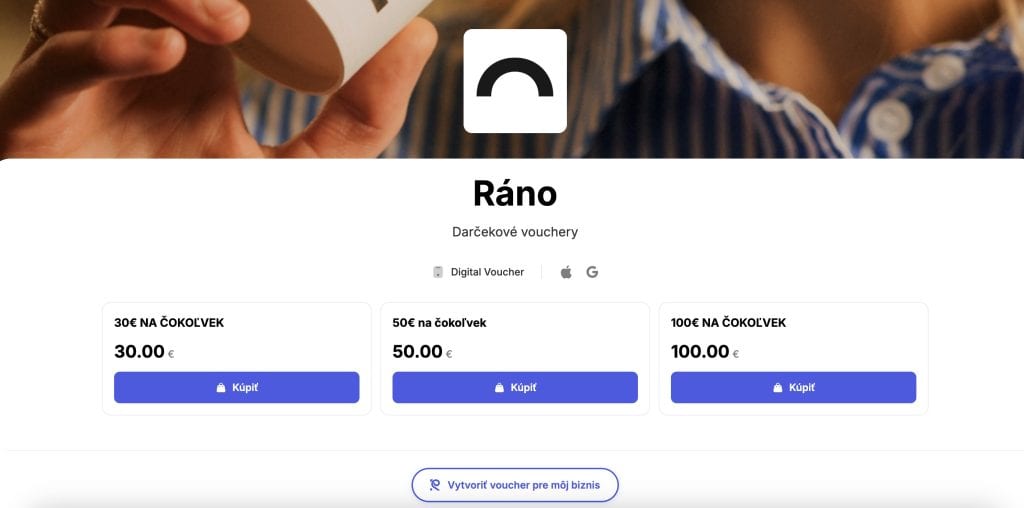Viewport: 1024px width, 508px height.
Task: Buy the 100€ NA ČOKOĽVEK voucher
Action: click(793, 387)
